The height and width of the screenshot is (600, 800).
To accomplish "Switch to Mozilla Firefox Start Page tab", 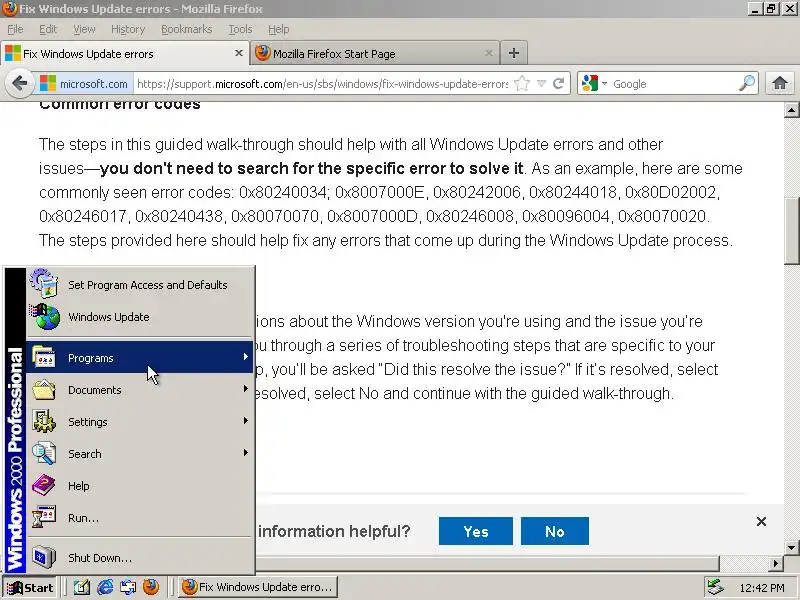I will [x=374, y=54].
